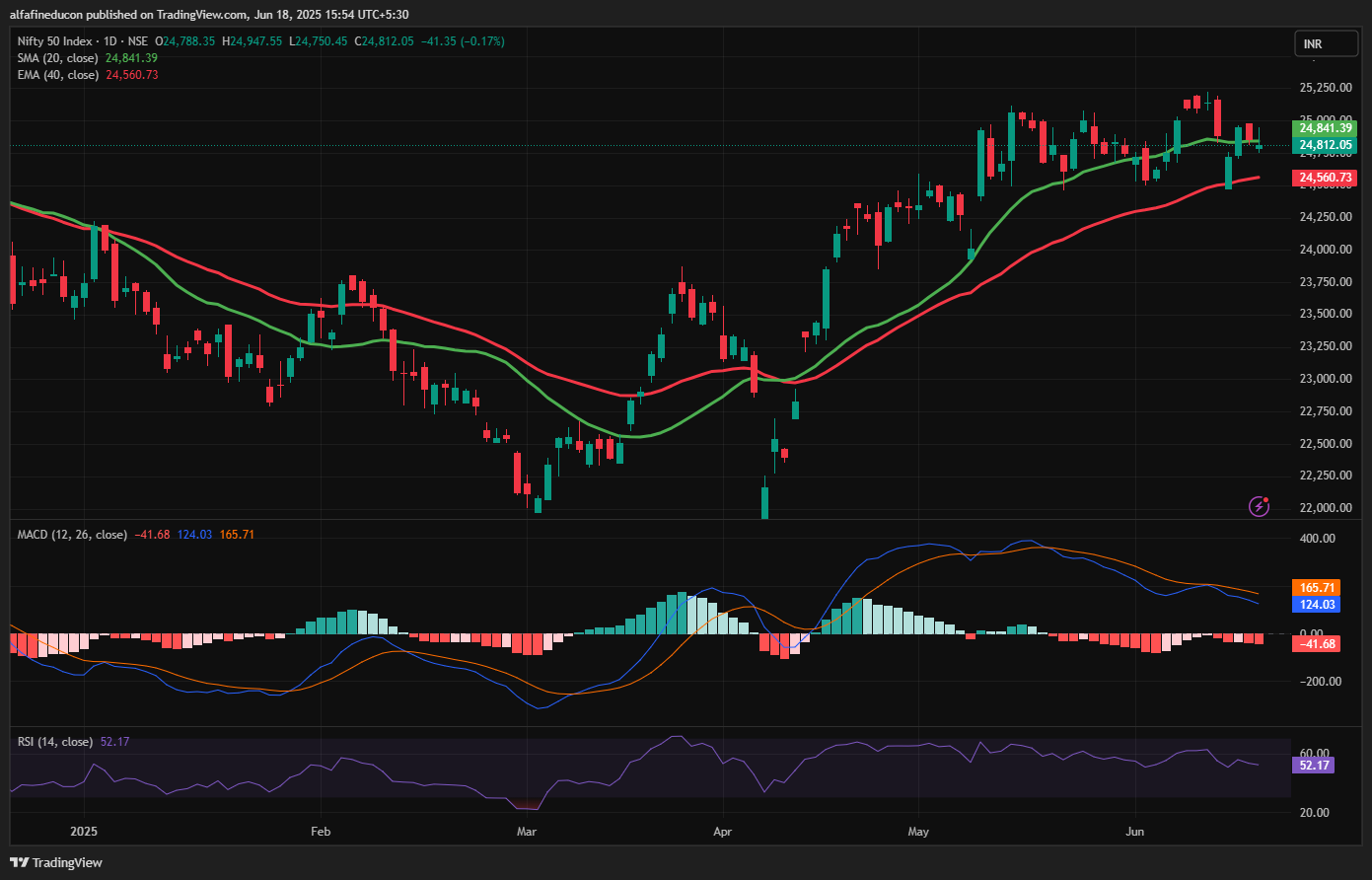The width and height of the screenshot is (1372, 880).
Task: Click the Mar label on time axis
Action: (528, 832)
